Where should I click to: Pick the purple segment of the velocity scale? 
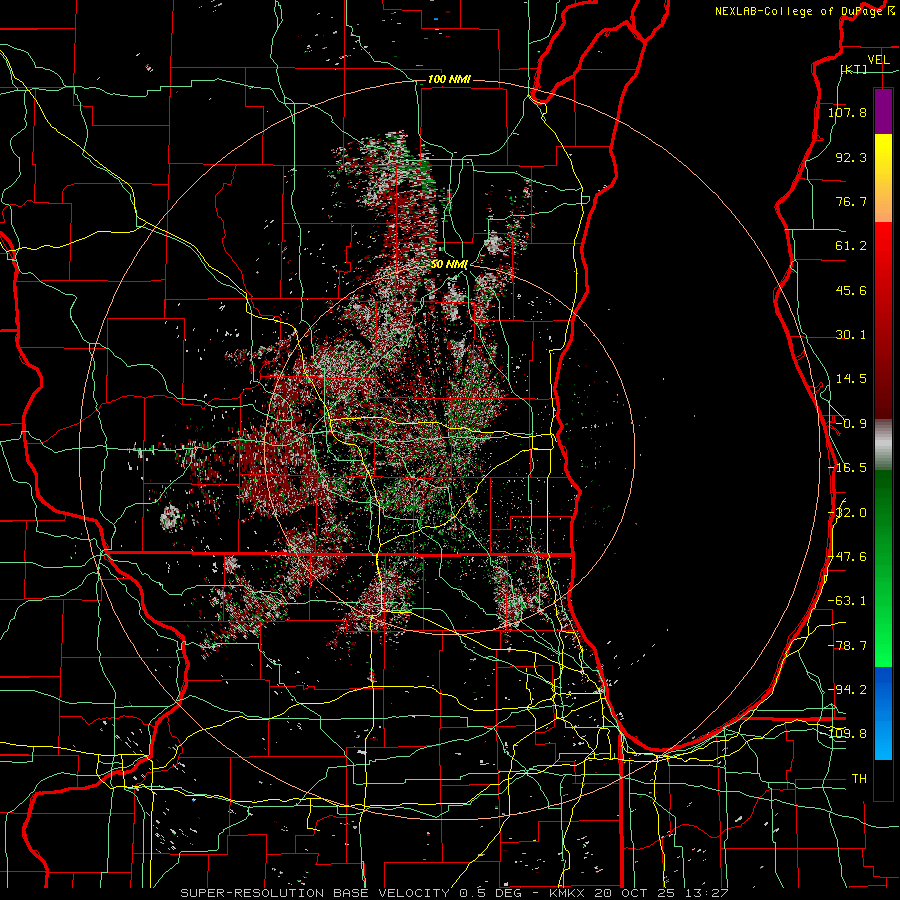(883, 111)
